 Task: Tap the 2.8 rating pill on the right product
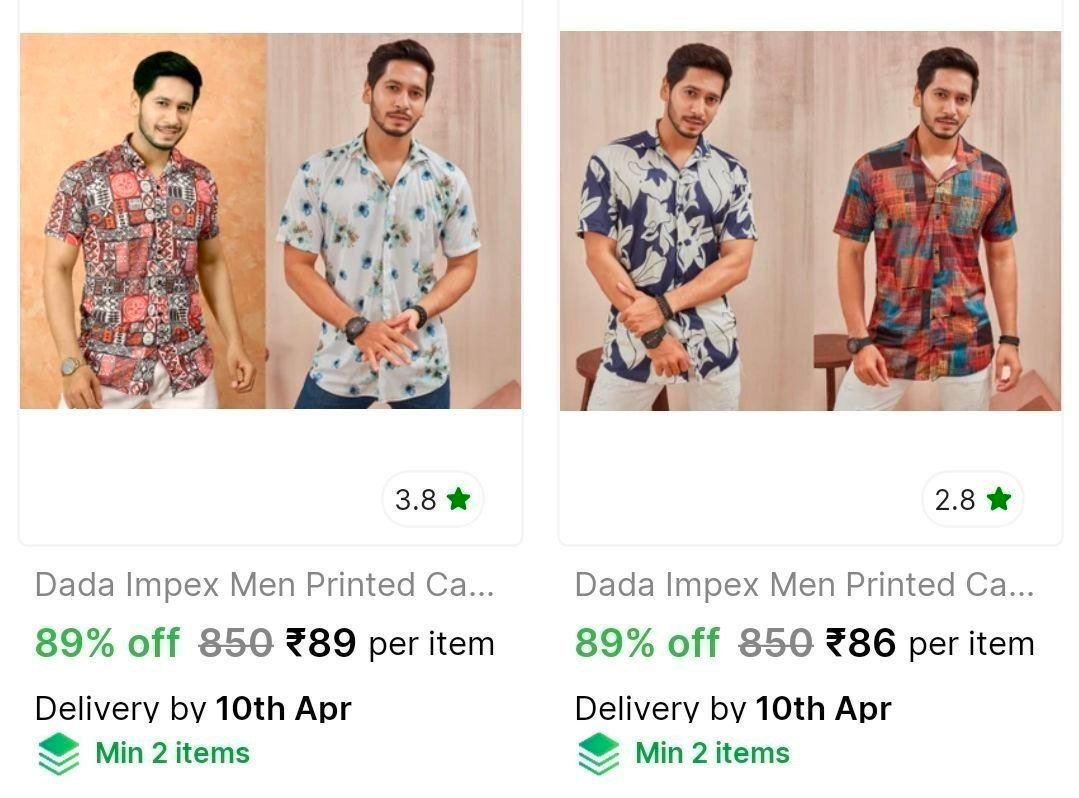pyautogui.click(x=972, y=498)
